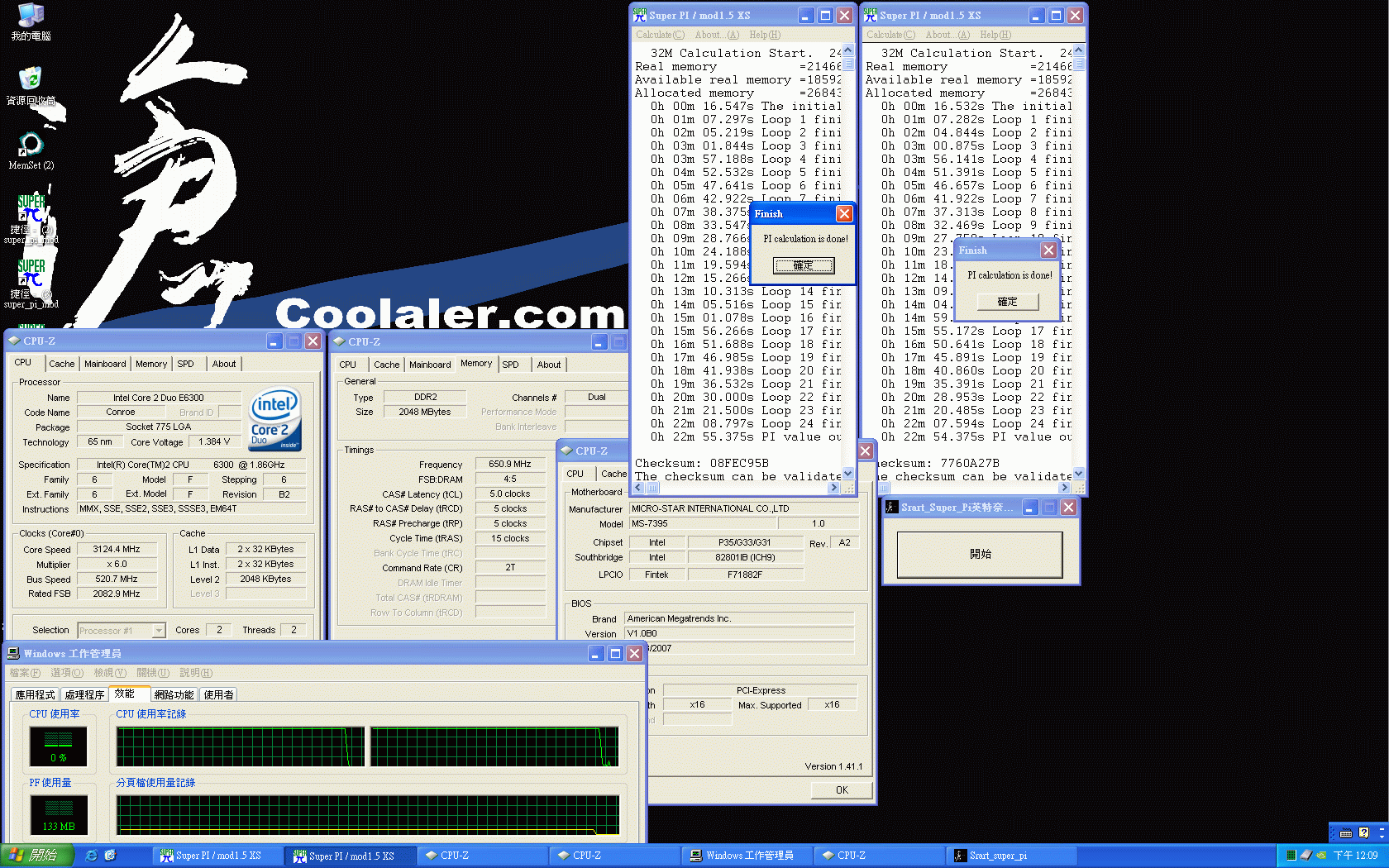Open the My Computer desktop icon
1389x868 pixels.
click(x=31, y=21)
